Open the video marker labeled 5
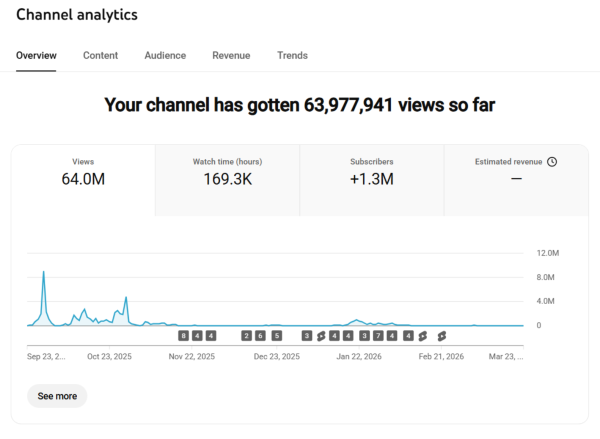The height and width of the screenshot is (439, 600). point(276,336)
